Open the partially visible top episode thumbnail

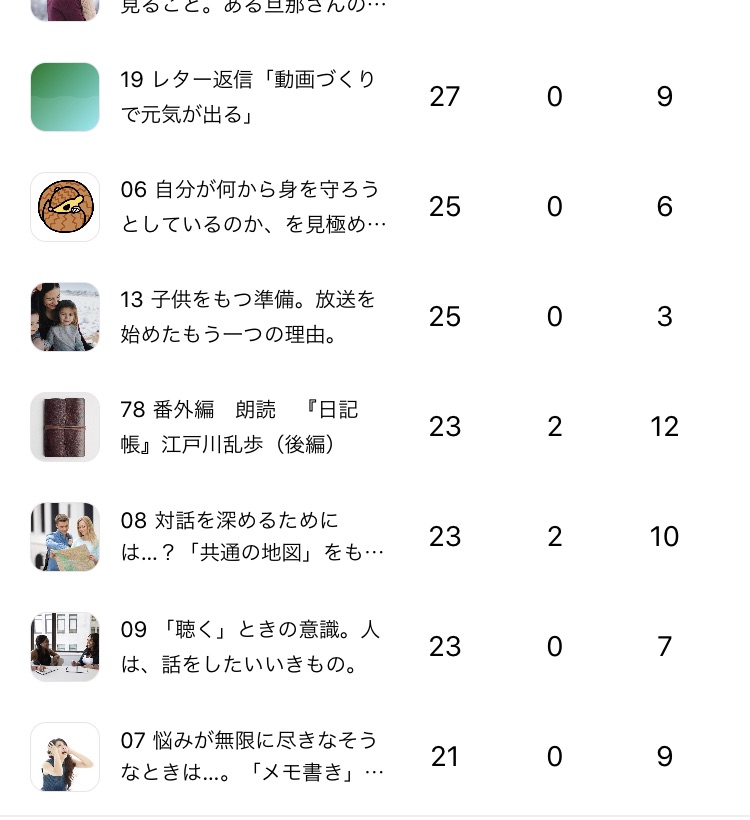[65, 10]
